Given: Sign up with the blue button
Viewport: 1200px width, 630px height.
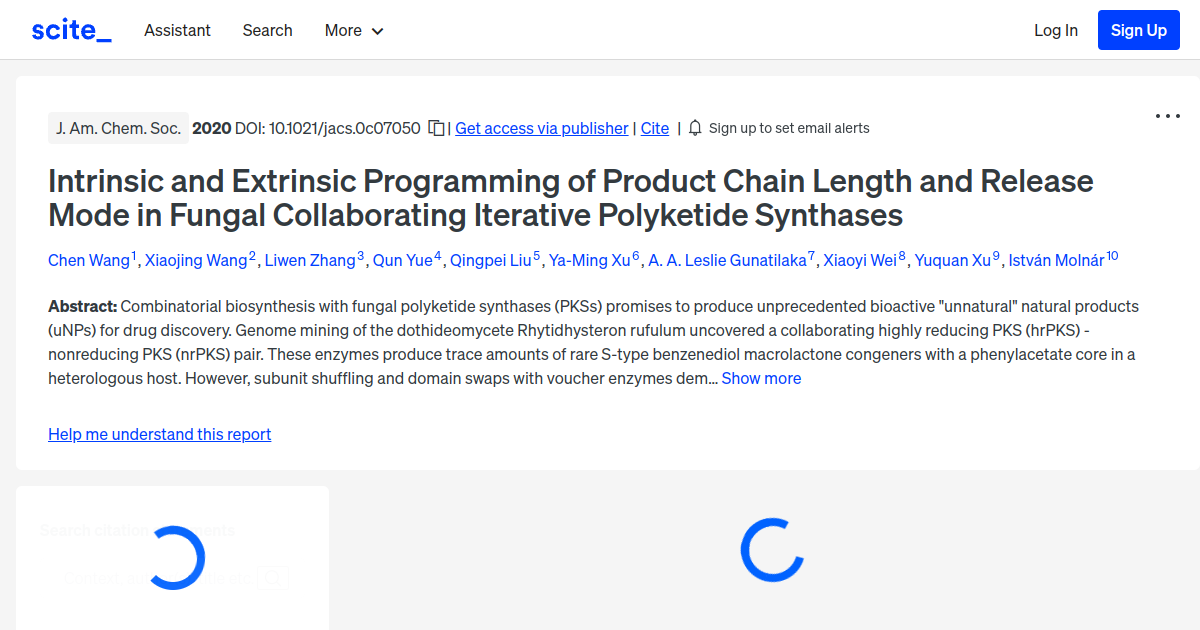Looking at the screenshot, I should click(1138, 29).
